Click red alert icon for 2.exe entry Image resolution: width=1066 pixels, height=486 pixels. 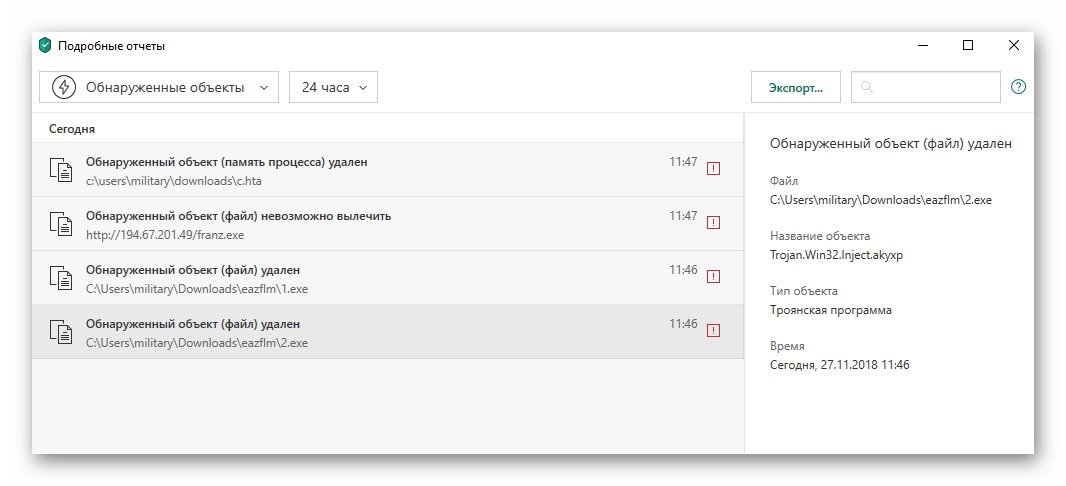pyautogui.click(x=713, y=331)
